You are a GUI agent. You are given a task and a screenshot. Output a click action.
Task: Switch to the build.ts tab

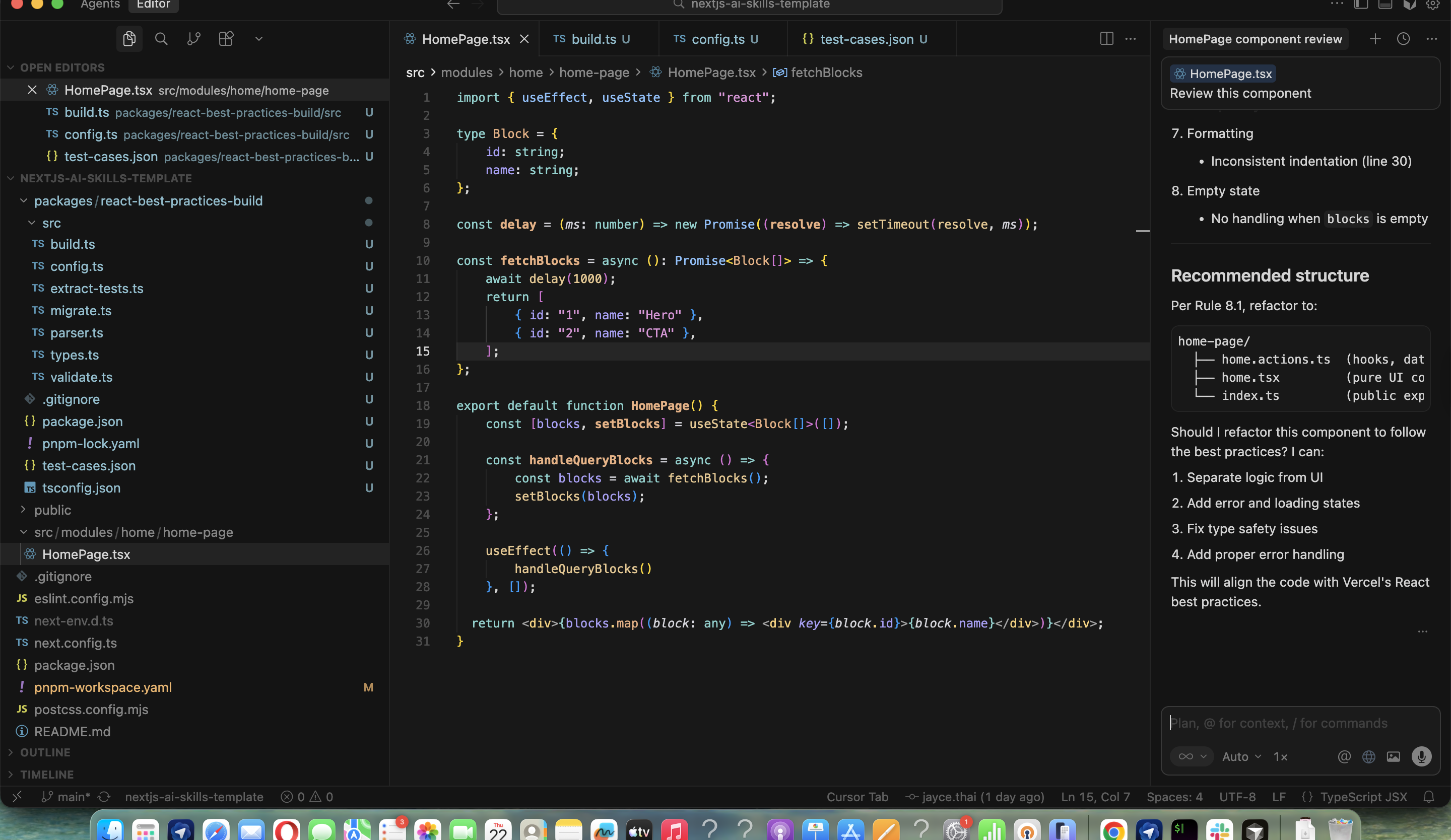point(598,39)
